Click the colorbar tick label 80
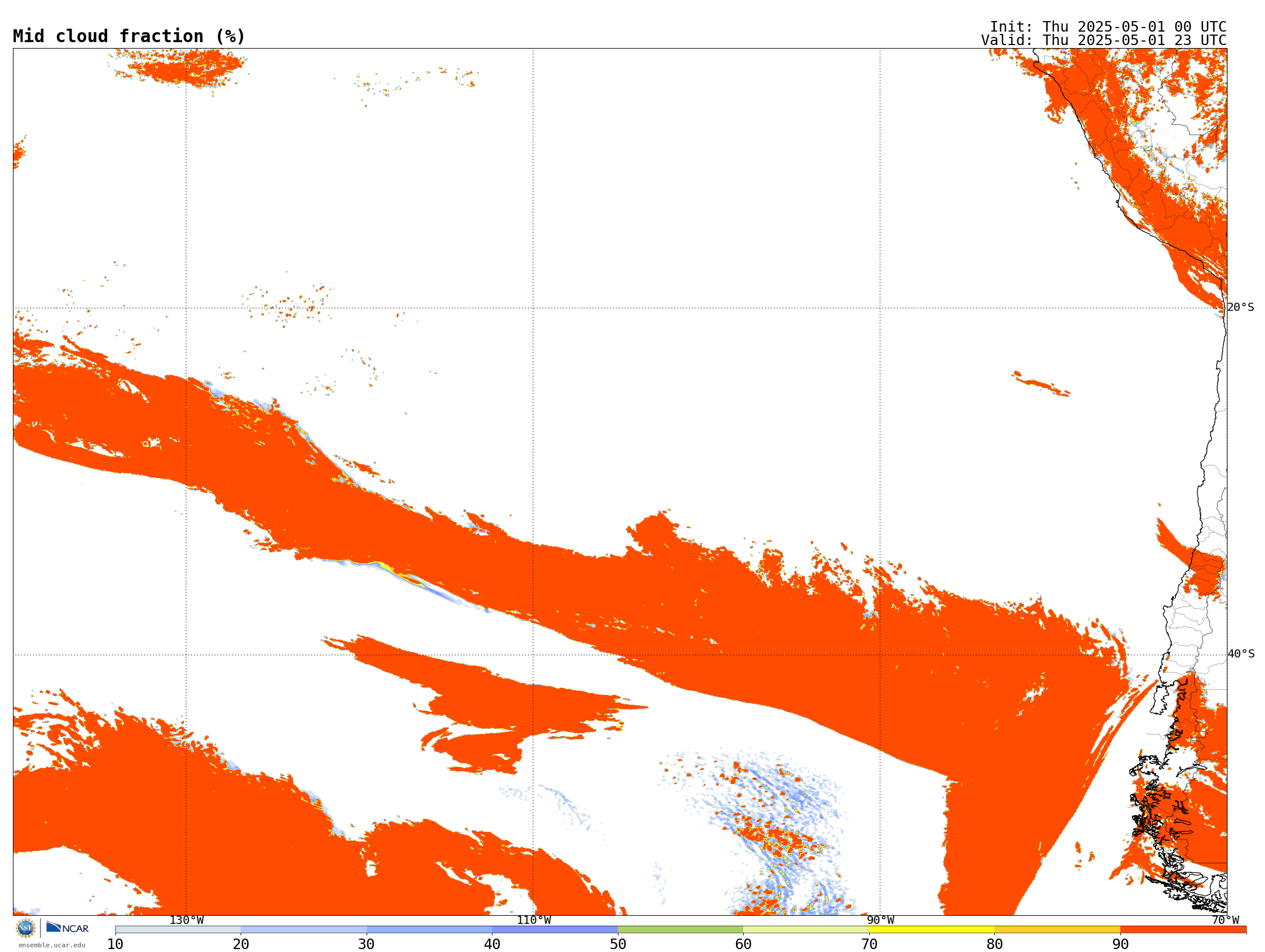 [994, 944]
